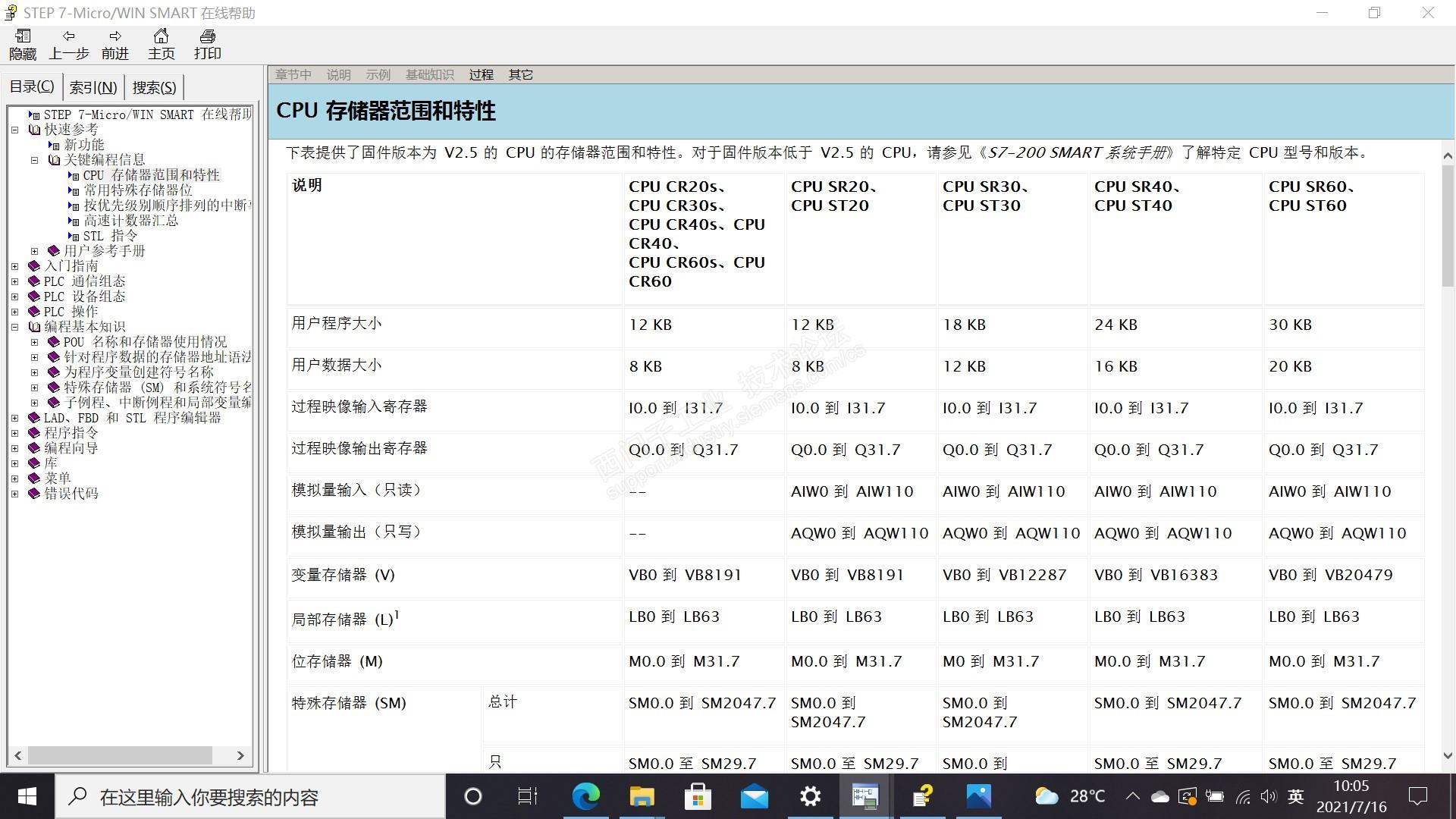Screen dimensions: 1456x819
Task: Click the Home (主页) icon
Action: [x=161, y=36]
